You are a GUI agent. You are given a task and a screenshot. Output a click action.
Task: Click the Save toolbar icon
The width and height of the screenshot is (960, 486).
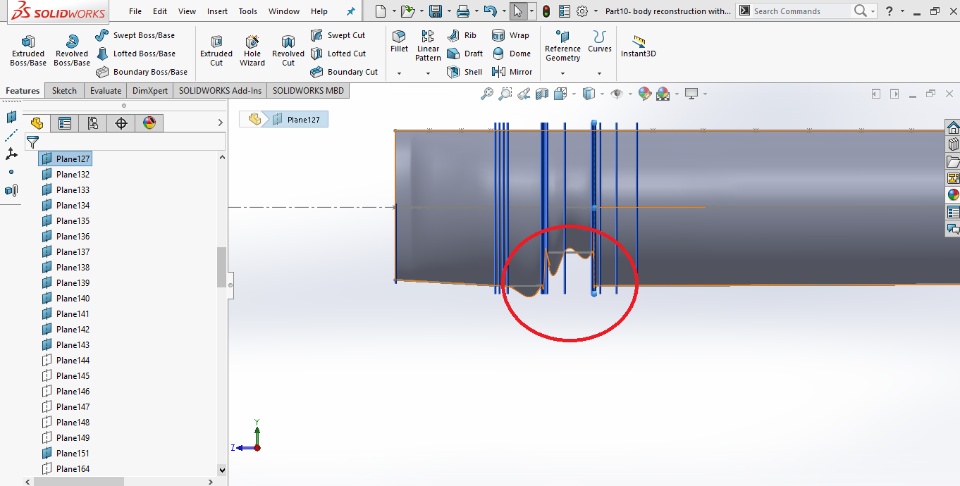pyautogui.click(x=435, y=11)
